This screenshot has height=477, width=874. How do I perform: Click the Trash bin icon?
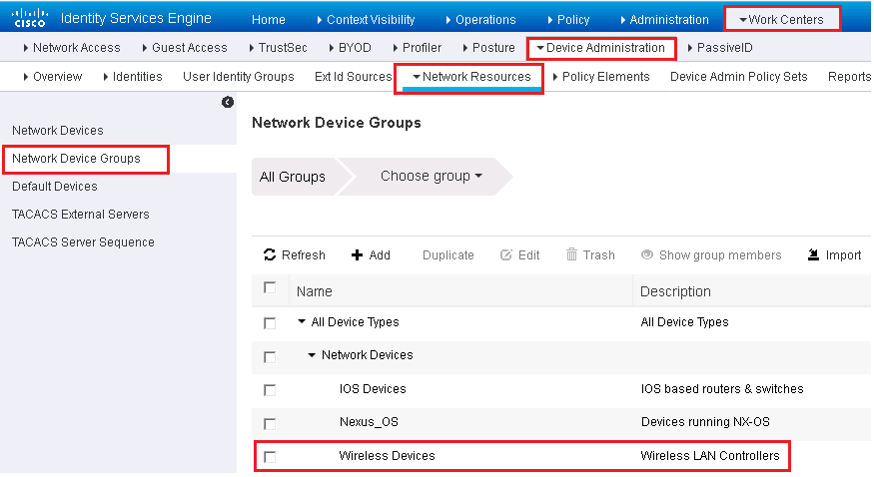(x=571, y=255)
